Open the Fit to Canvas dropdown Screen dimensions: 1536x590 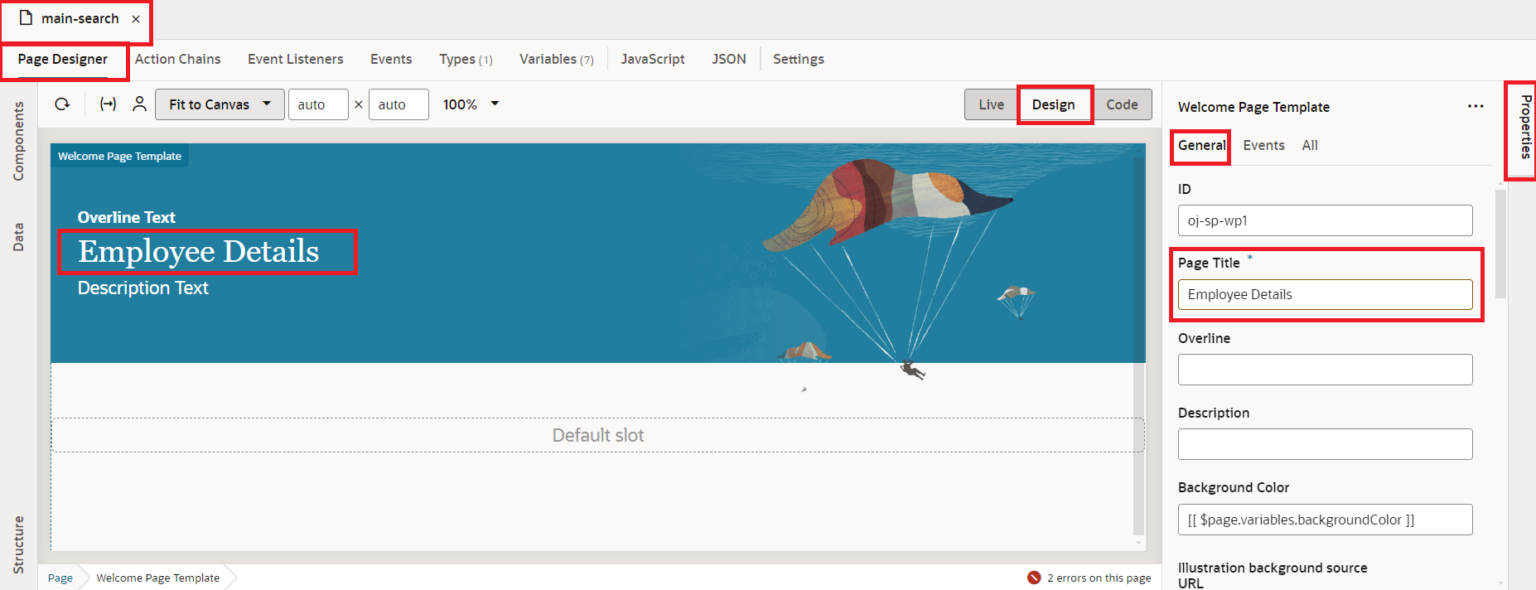coord(219,103)
